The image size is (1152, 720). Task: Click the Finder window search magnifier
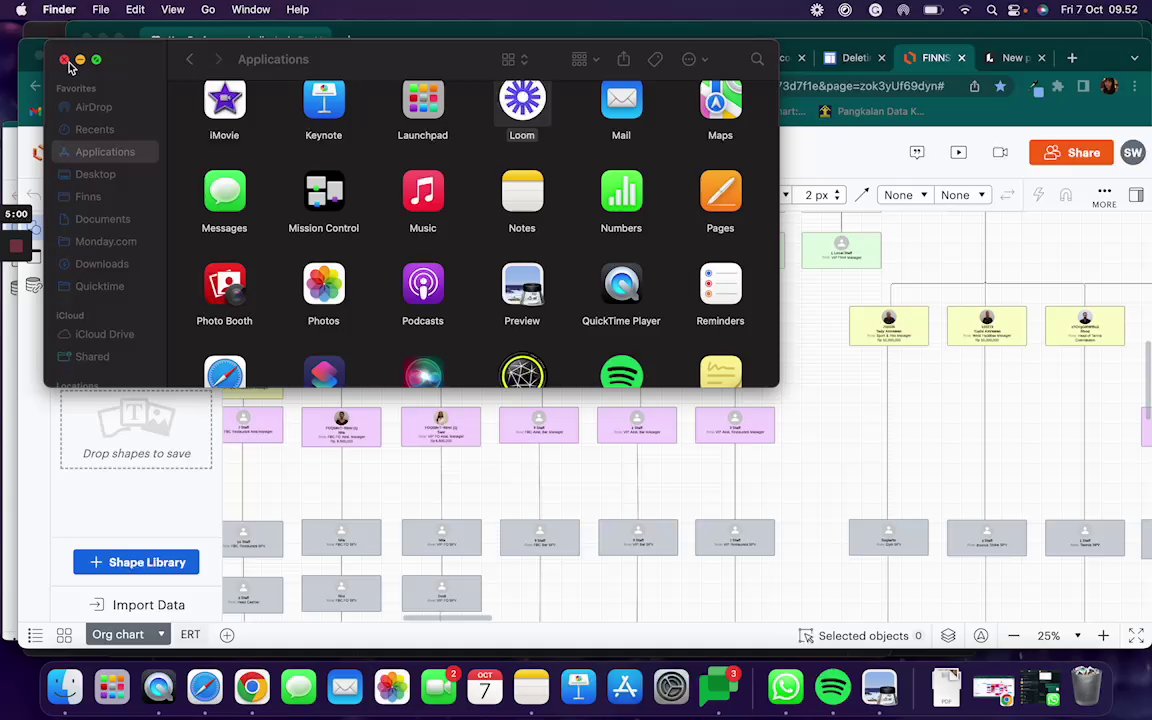click(757, 60)
